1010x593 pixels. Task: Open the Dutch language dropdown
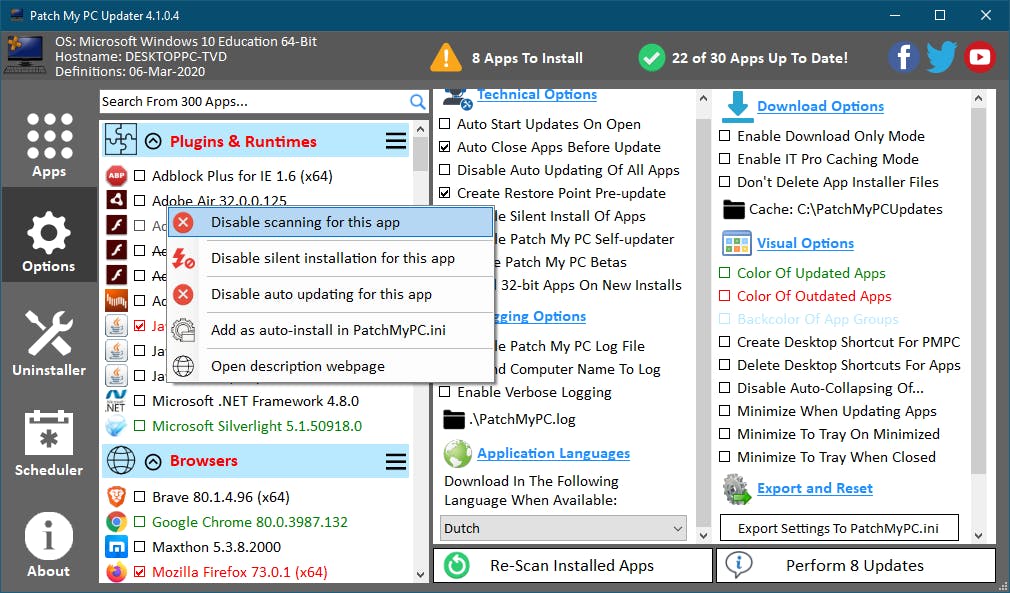pyautogui.click(x=563, y=529)
